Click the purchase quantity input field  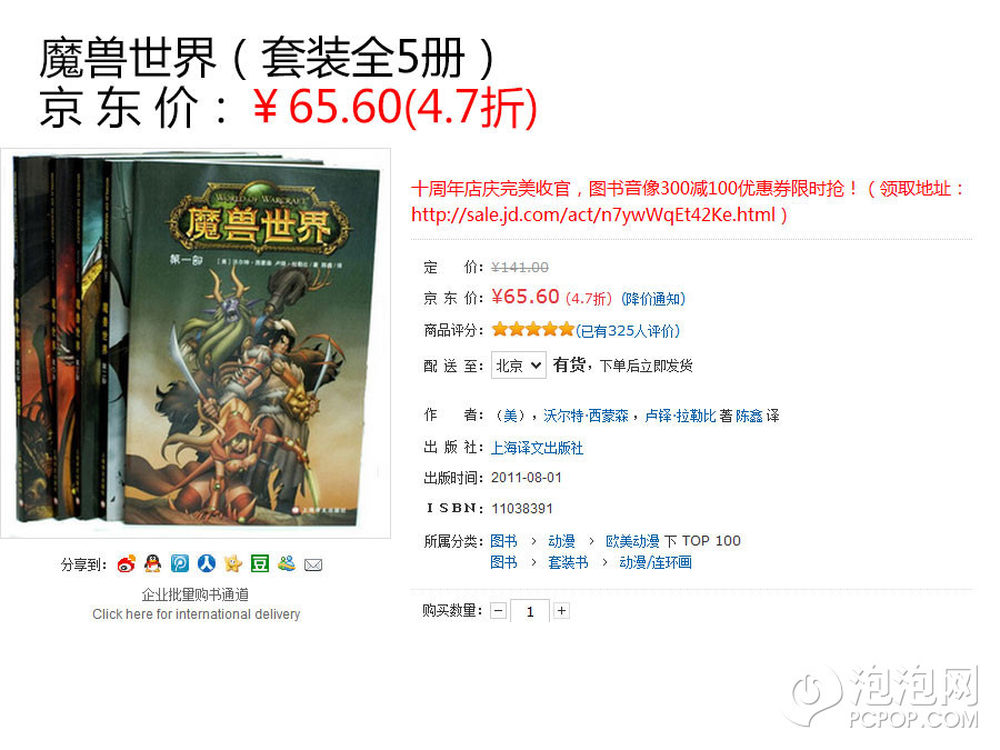tap(530, 612)
